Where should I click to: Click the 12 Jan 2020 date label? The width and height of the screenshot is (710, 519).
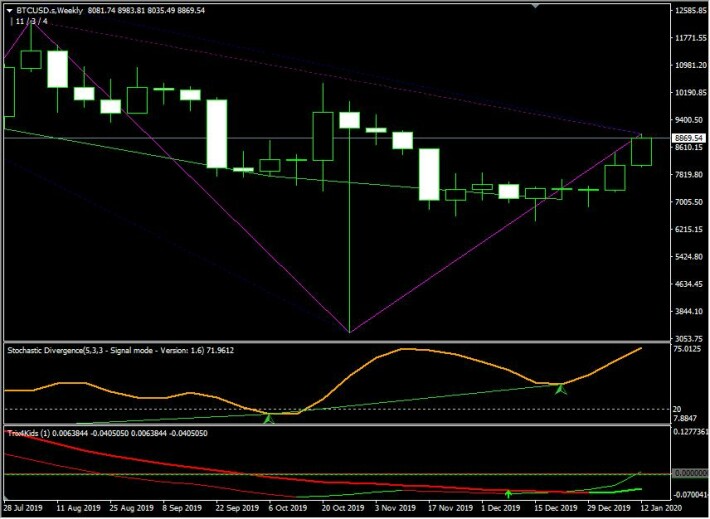(662, 508)
